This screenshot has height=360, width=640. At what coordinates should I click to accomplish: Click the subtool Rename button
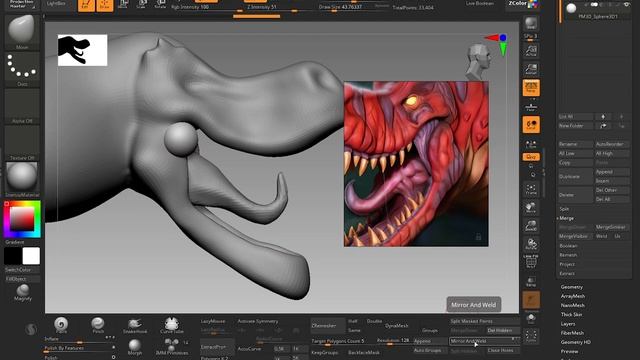pos(575,144)
